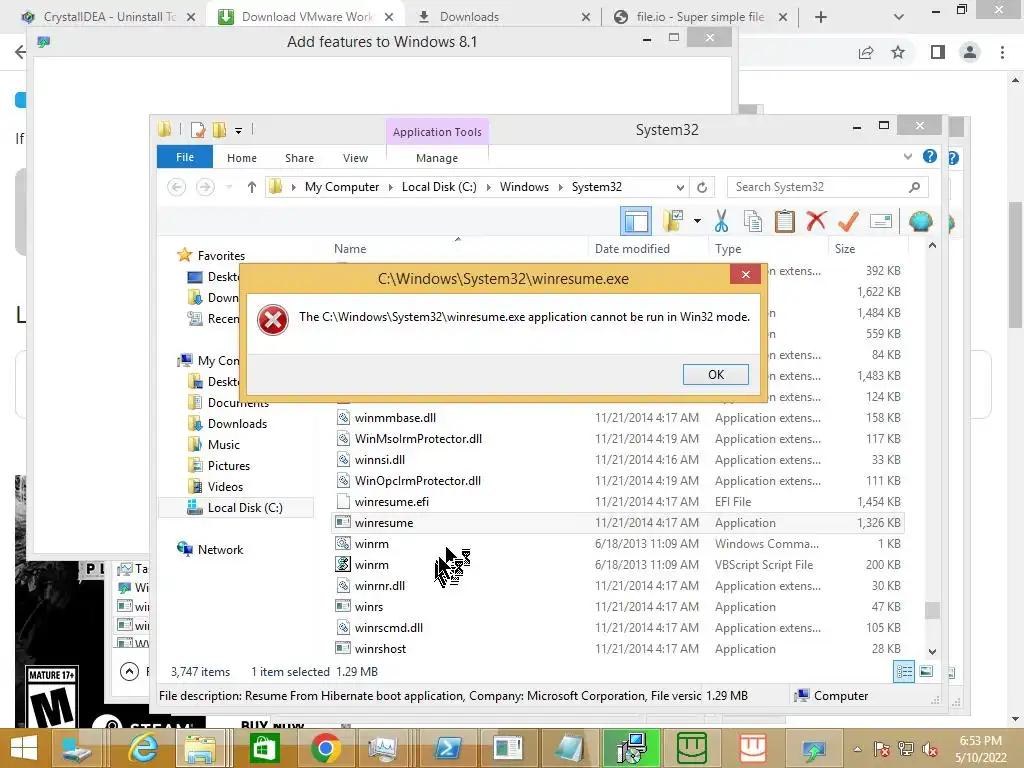
Task: Select Videos in the navigation pane
Action: tap(225, 487)
